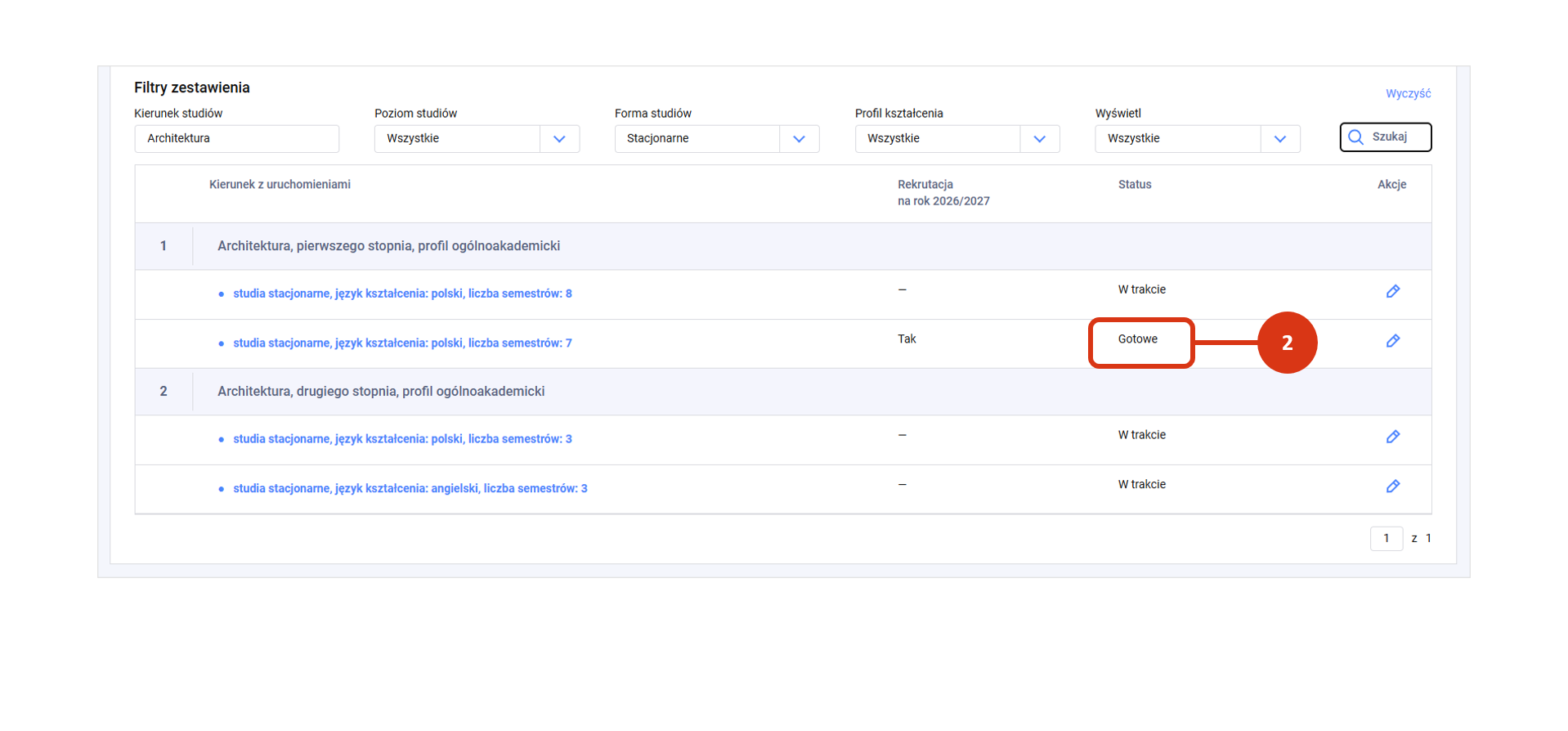The height and width of the screenshot is (731, 1568).
Task: Open English-language studies link, 3 semesters
Action: pyautogui.click(x=410, y=489)
